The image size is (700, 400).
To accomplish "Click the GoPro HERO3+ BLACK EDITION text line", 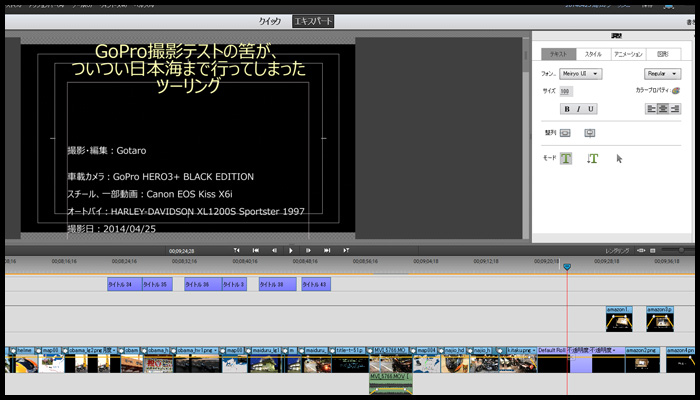I will pos(161,177).
